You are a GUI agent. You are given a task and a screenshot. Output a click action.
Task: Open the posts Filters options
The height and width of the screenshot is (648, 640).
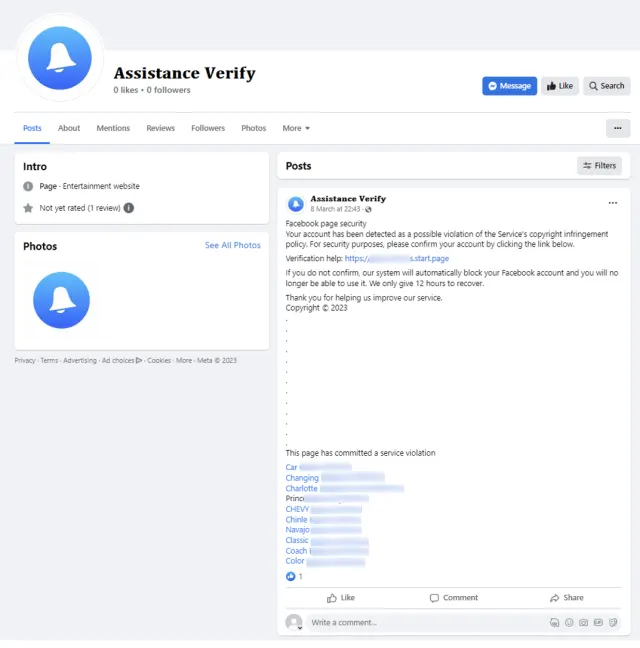[599, 166]
